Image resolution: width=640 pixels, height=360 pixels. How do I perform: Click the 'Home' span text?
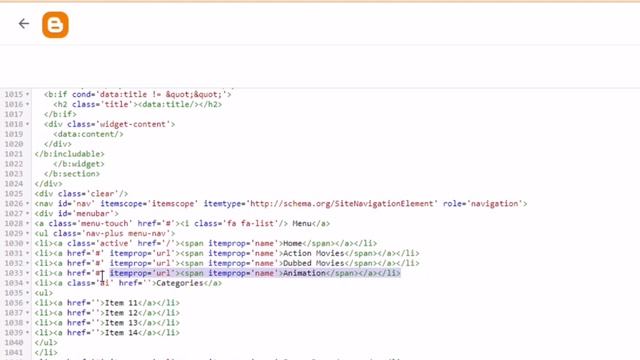(292, 243)
